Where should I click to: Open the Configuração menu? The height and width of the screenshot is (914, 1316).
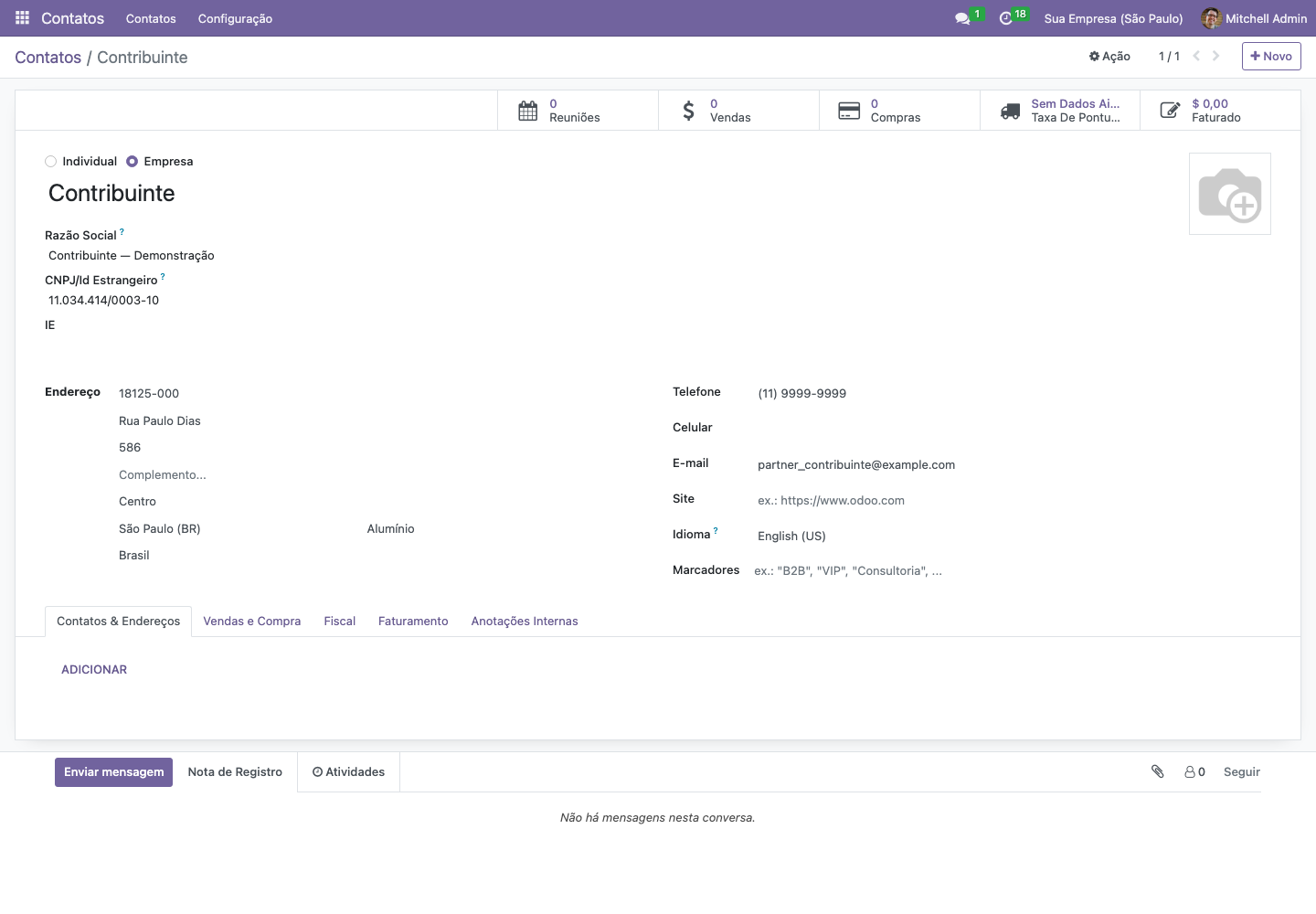235,18
